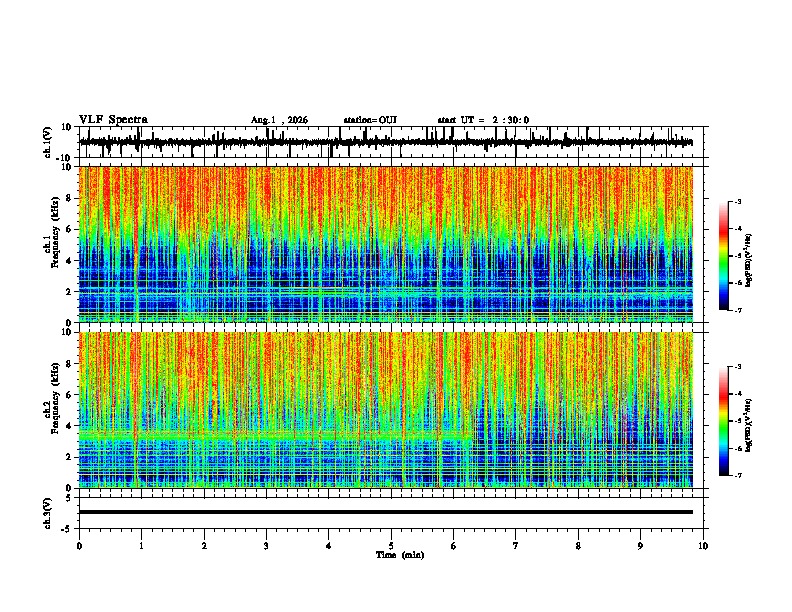
Task: Click the ch.2 frequency spectrogram
Action: 386,410
